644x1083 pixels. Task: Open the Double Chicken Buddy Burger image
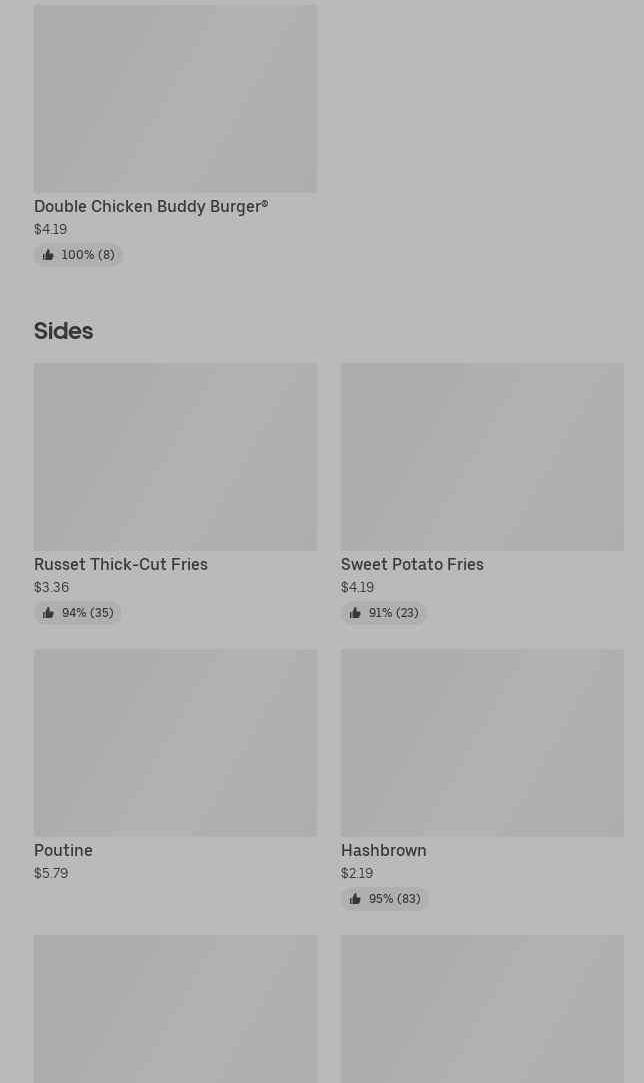[176, 99]
